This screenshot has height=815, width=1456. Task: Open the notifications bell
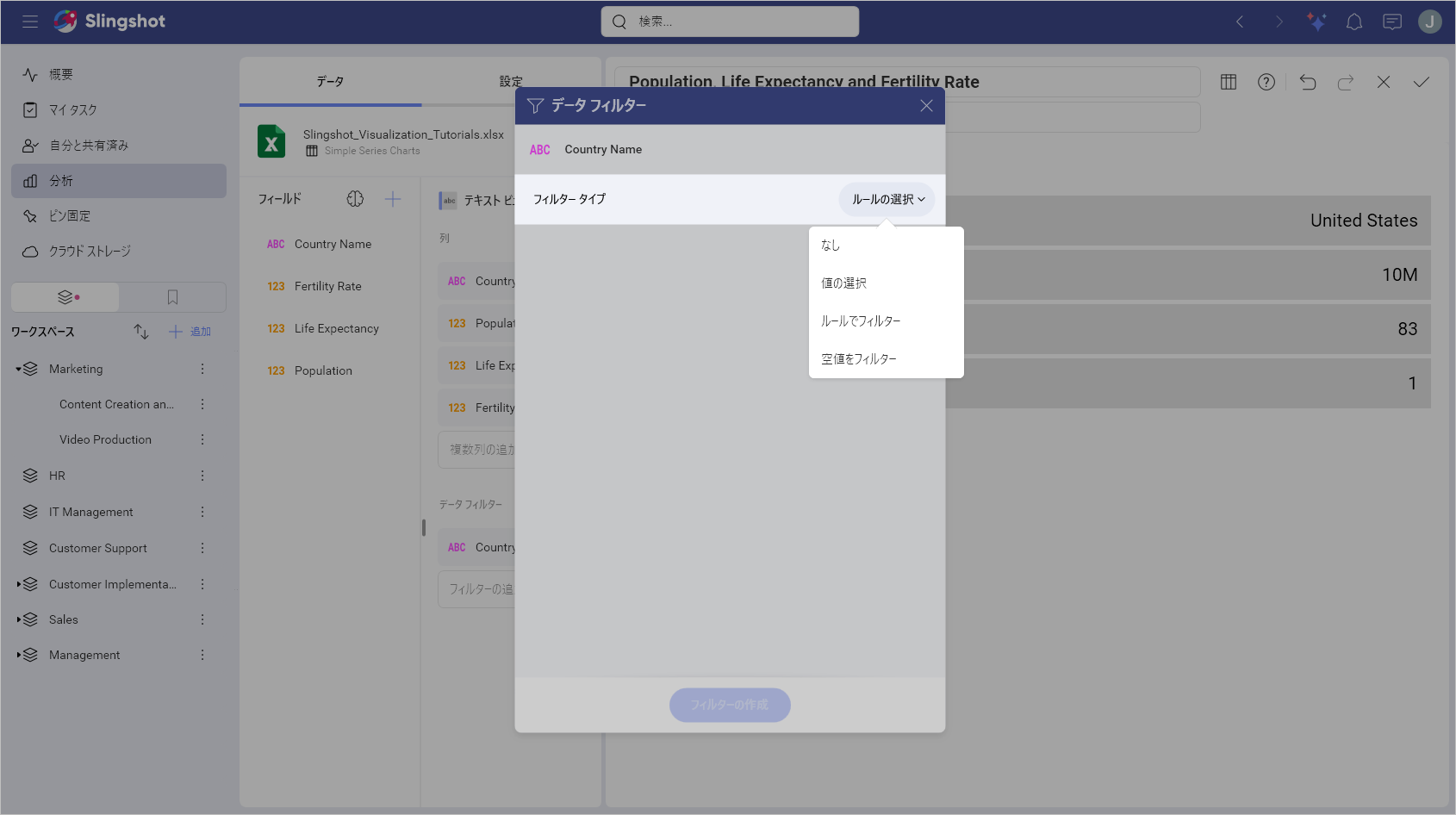point(1354,22)
